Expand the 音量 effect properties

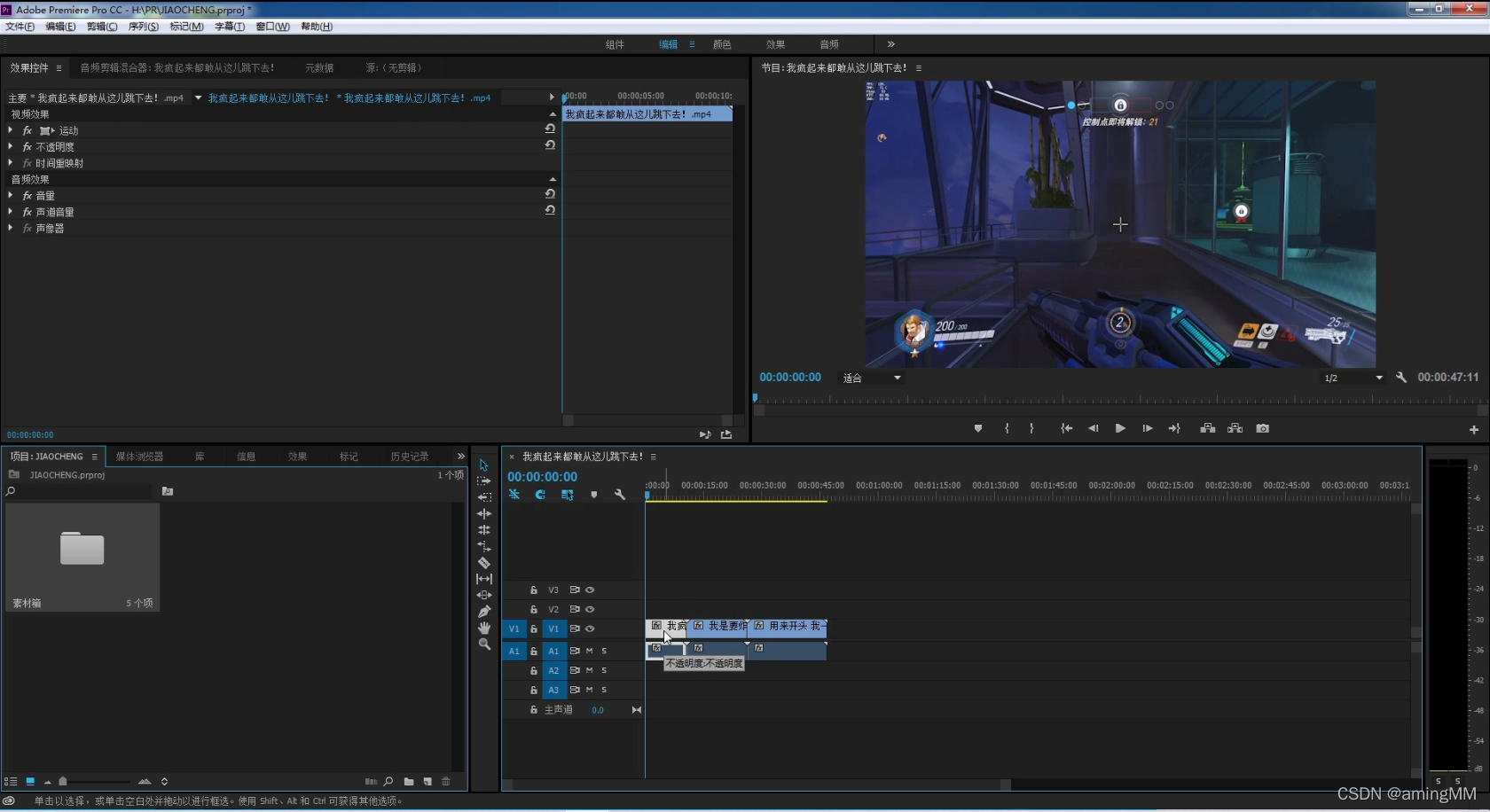pyautogui.click(x=11, y=195)
